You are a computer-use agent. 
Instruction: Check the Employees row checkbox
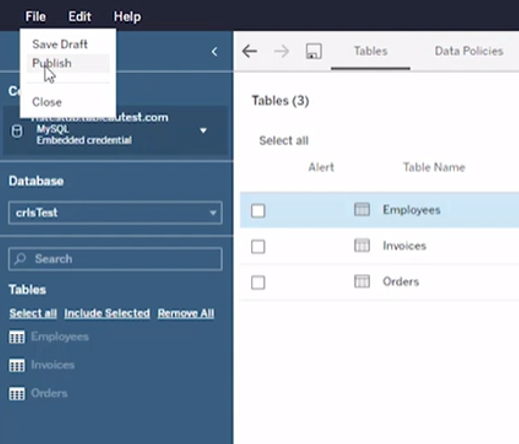pyautogui.click(x=258, y=211)
